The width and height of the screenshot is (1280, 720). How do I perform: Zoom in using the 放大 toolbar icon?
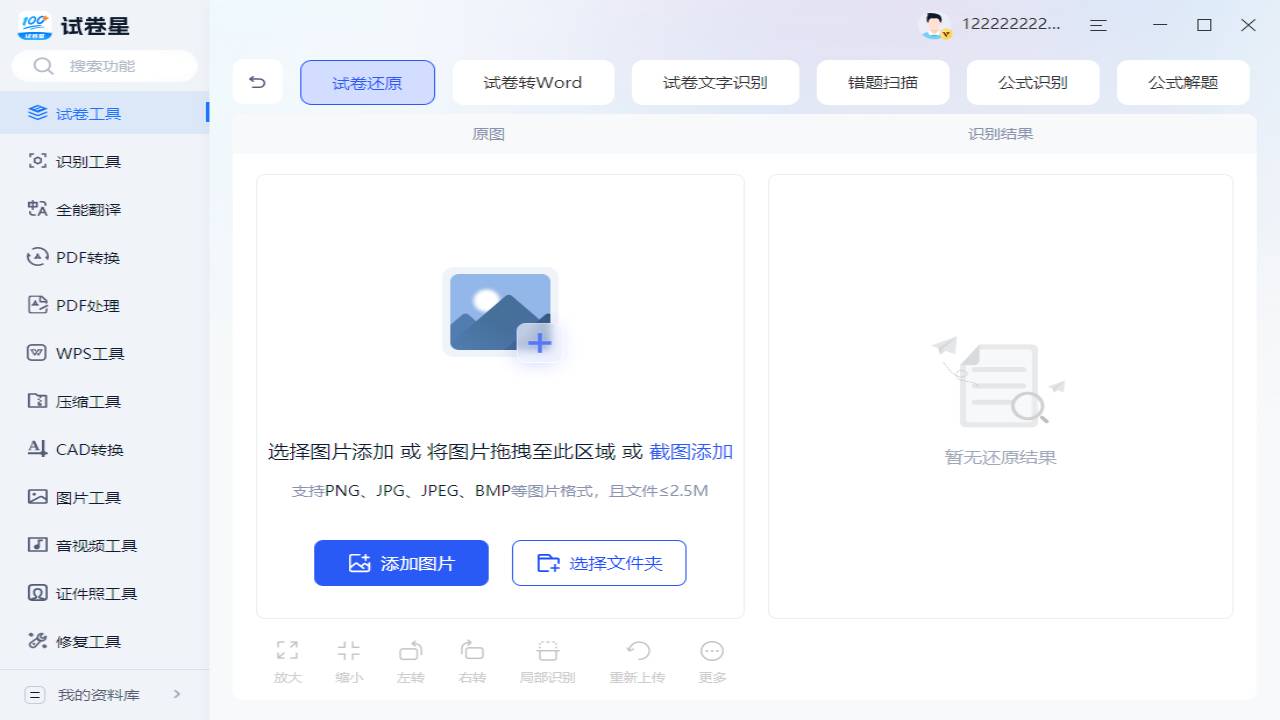tap(287, 660)
